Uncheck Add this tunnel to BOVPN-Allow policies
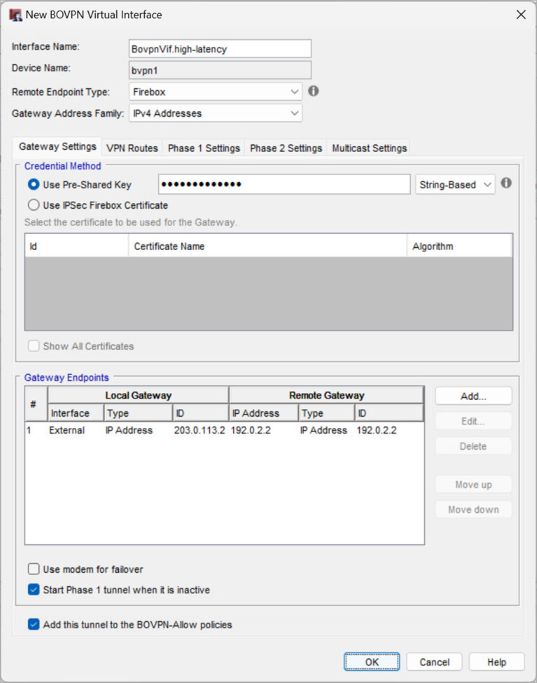The height and width of the screenshot is (683, 537). tap(34, 625)
